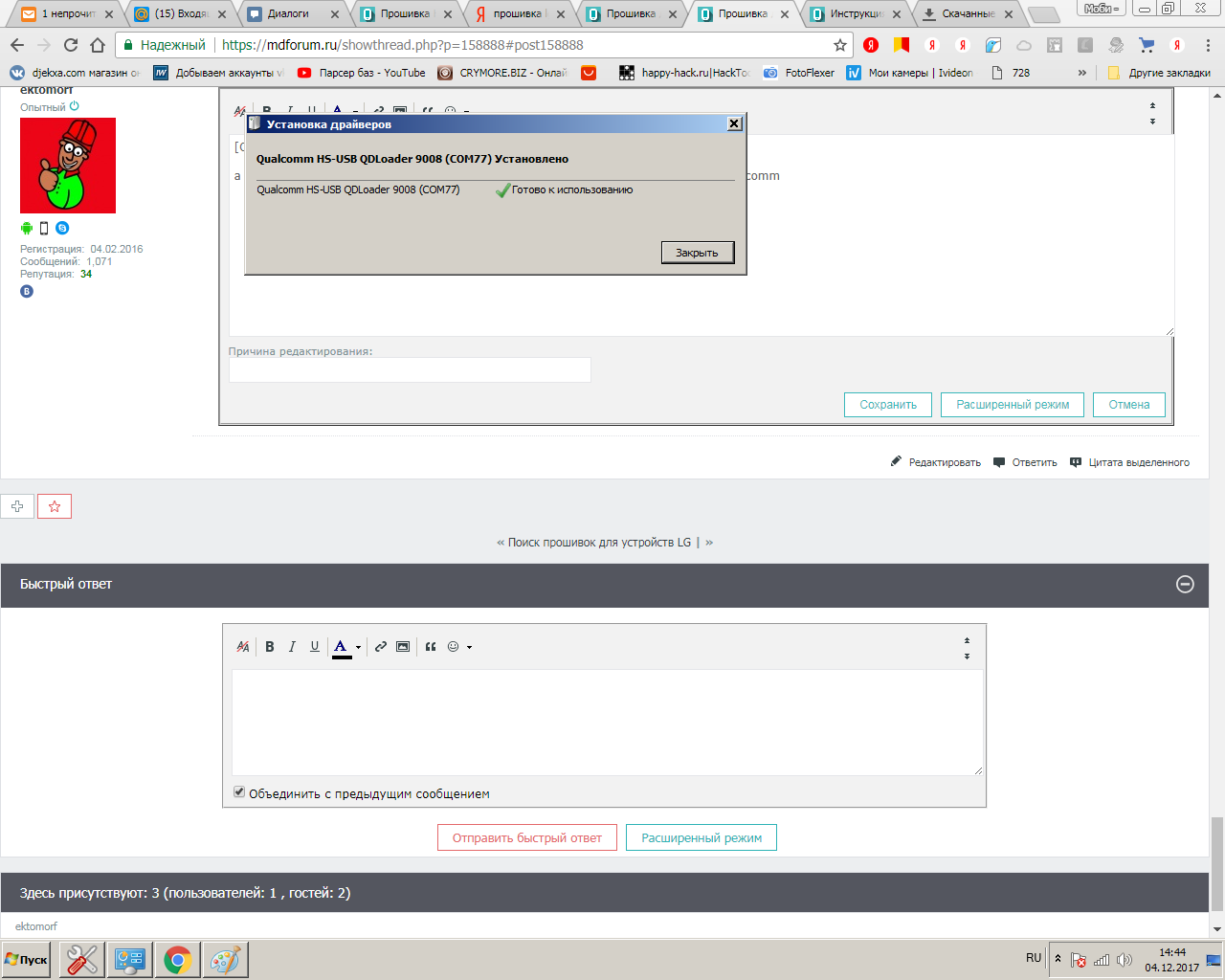The width and height of the screenshot is (1225, 980).
Task: Cancel post editing with Отмена
Action: [1129, 405]
